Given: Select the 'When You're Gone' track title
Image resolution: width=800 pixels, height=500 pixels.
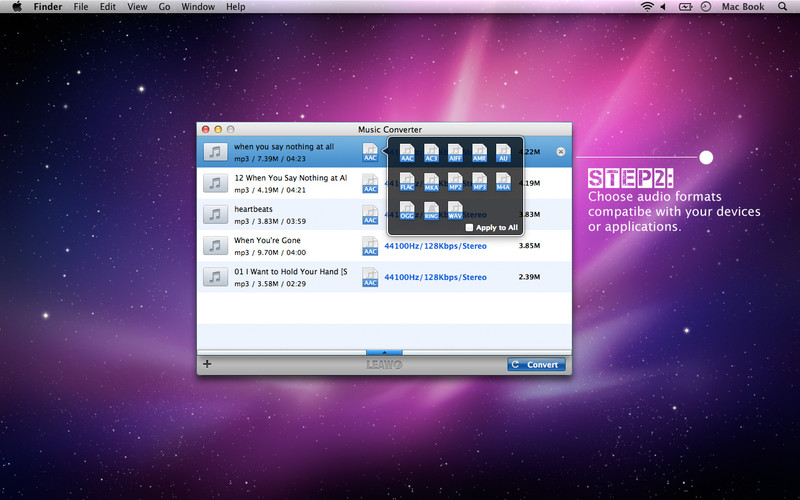Looking at the screenshot, I should (267, 240).
